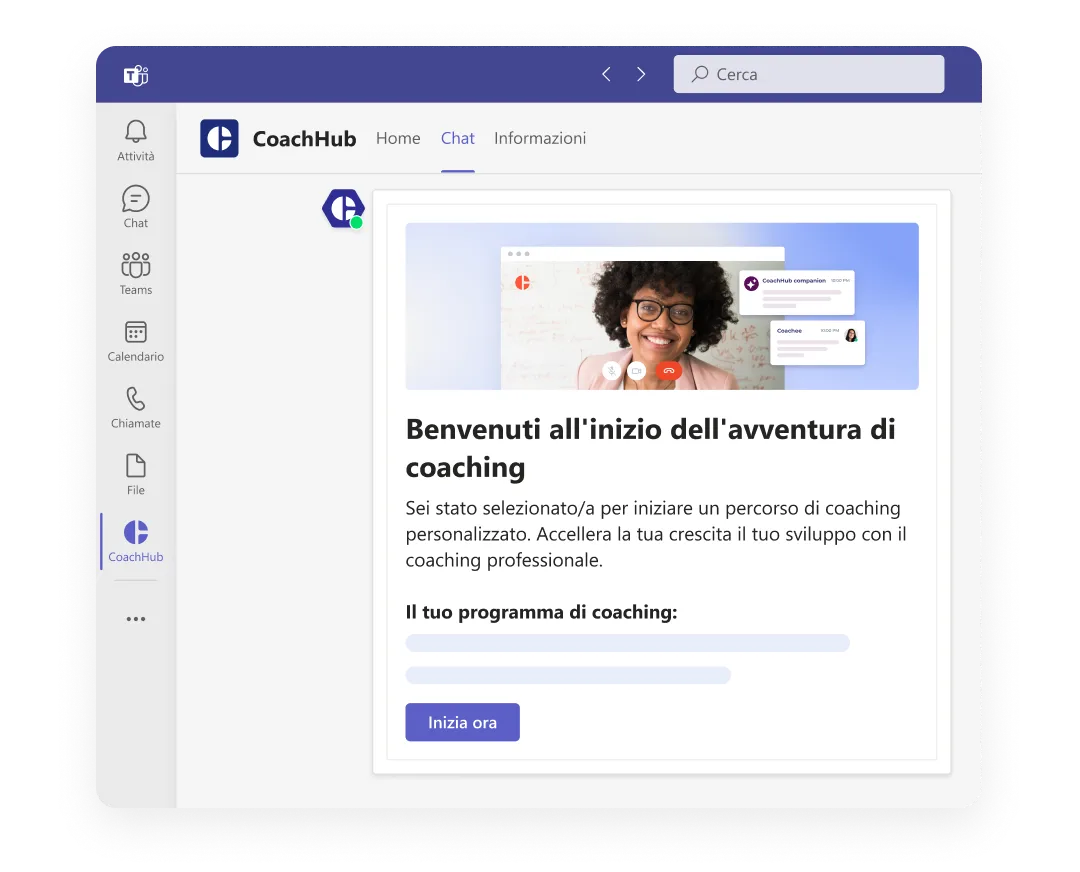1080x872 pixels.
Task: Click the CoachHub bot avatar
Action: pos(343,208)
